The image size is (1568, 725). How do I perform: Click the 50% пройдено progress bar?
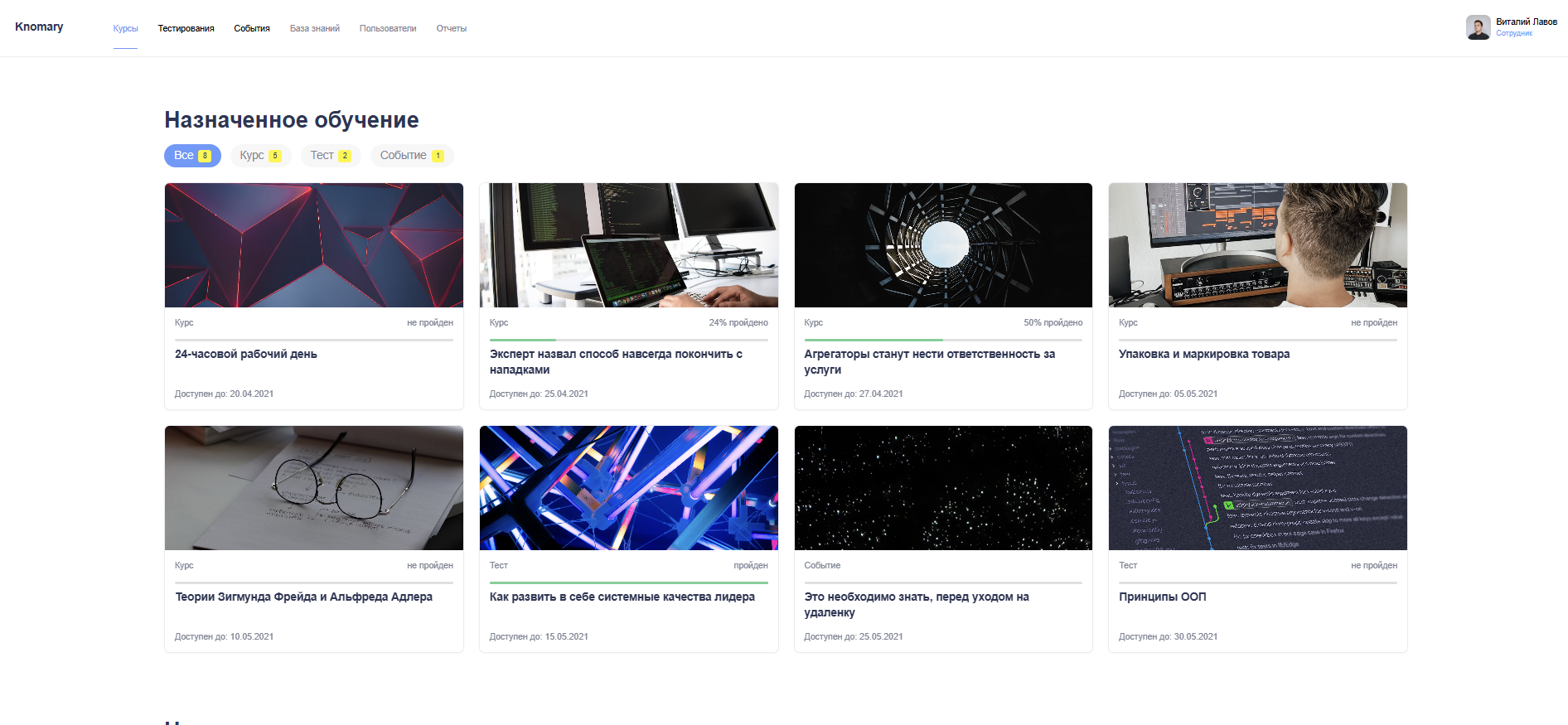tap(943, 340)
